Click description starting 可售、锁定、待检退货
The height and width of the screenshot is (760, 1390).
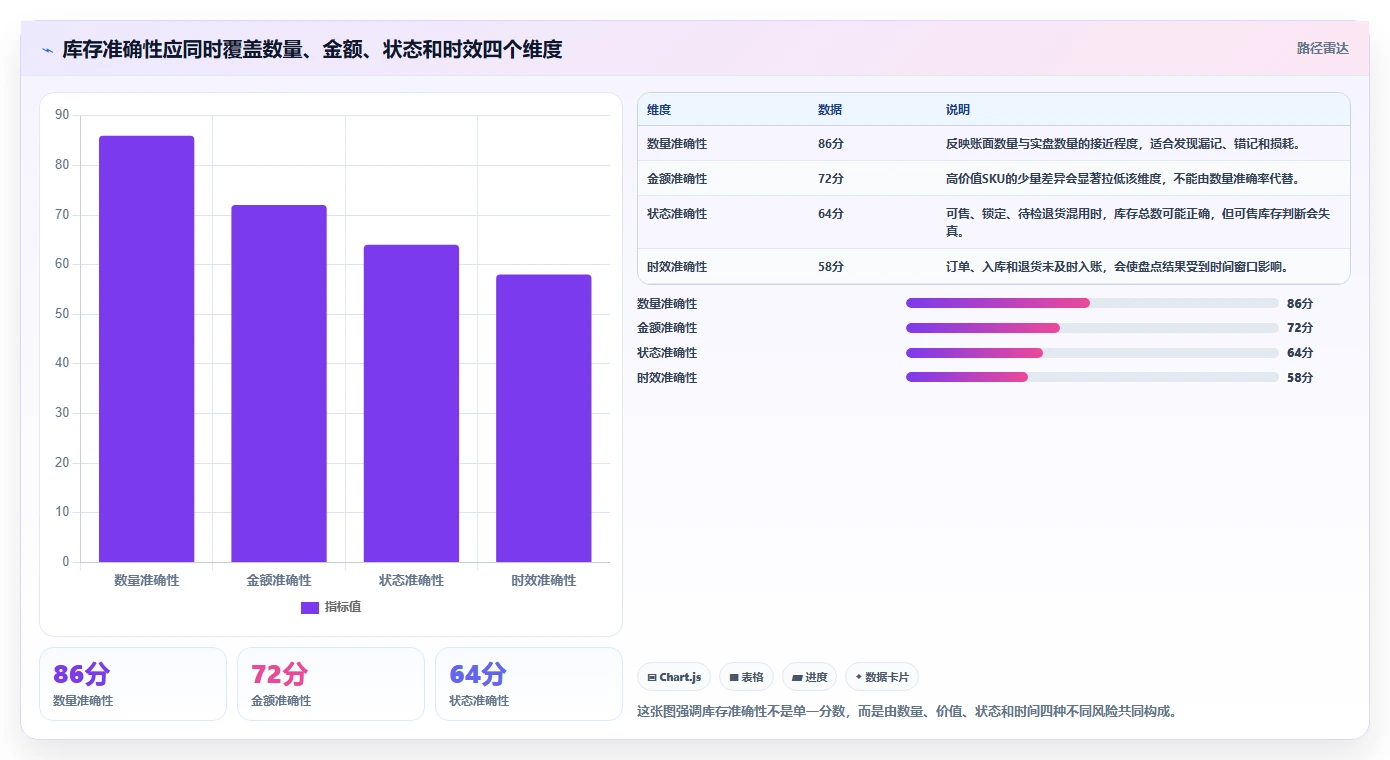pos(1138,223)
